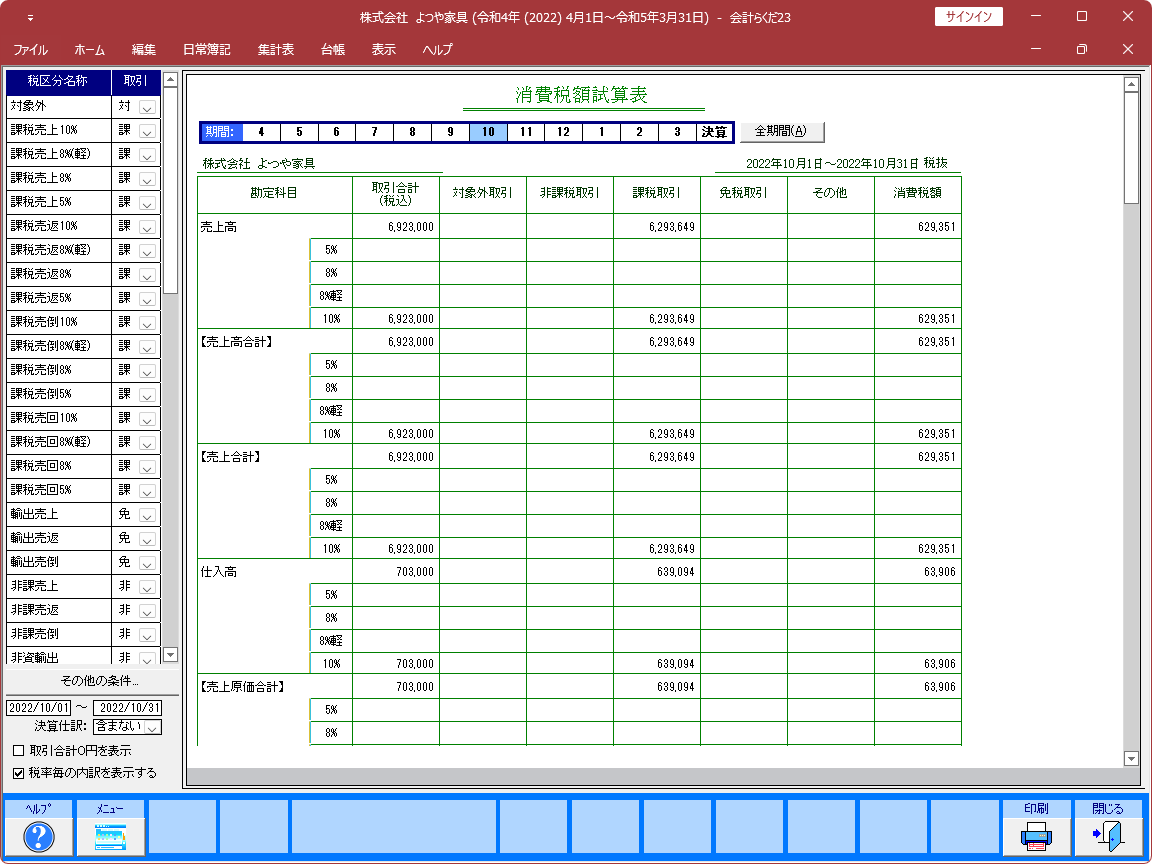Open the dropdown for the 輸出売上 row
Screen dimensions: 1152x864
pyautogui.click(x=147, y=515)
